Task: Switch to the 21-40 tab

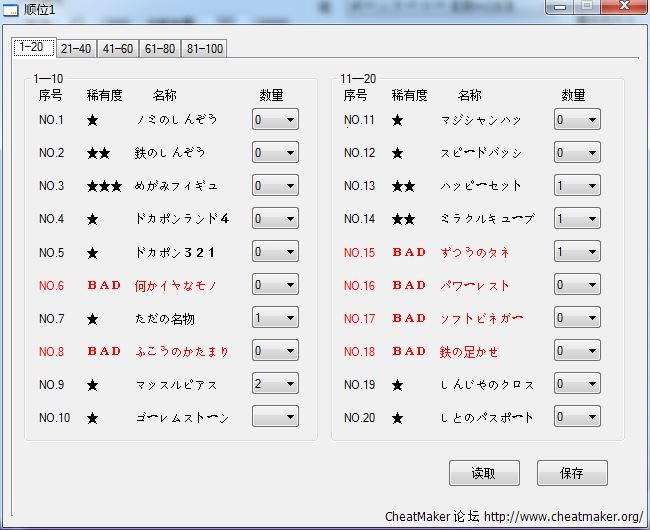Action: point(76,48)
